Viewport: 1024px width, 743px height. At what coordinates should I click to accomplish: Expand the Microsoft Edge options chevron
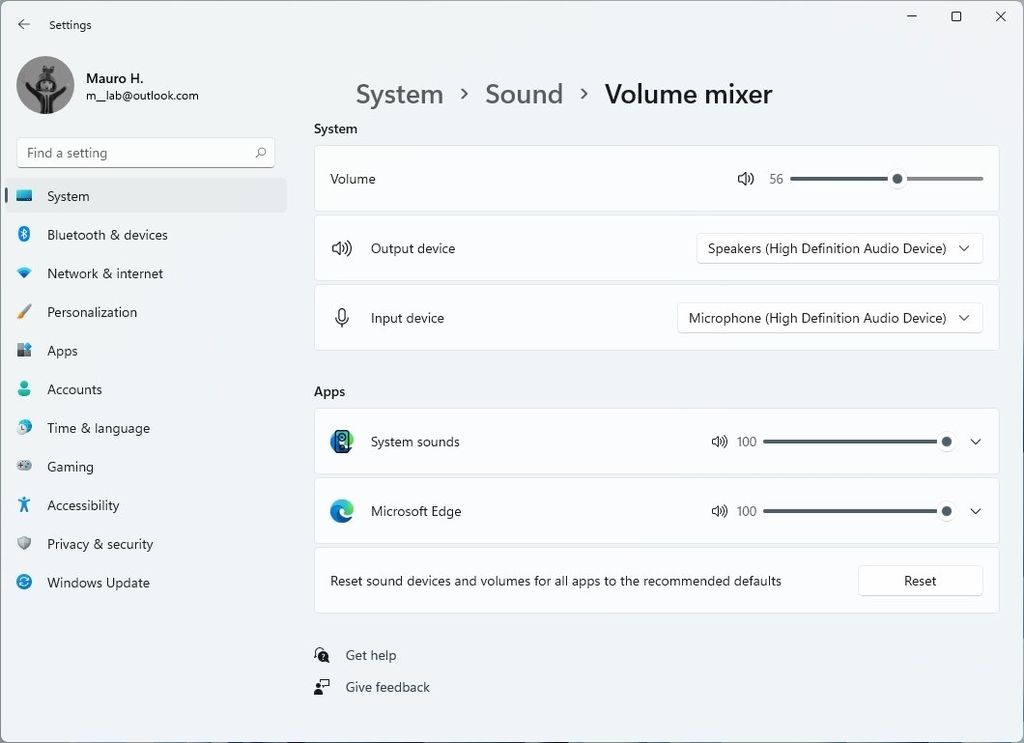point(976,511)
